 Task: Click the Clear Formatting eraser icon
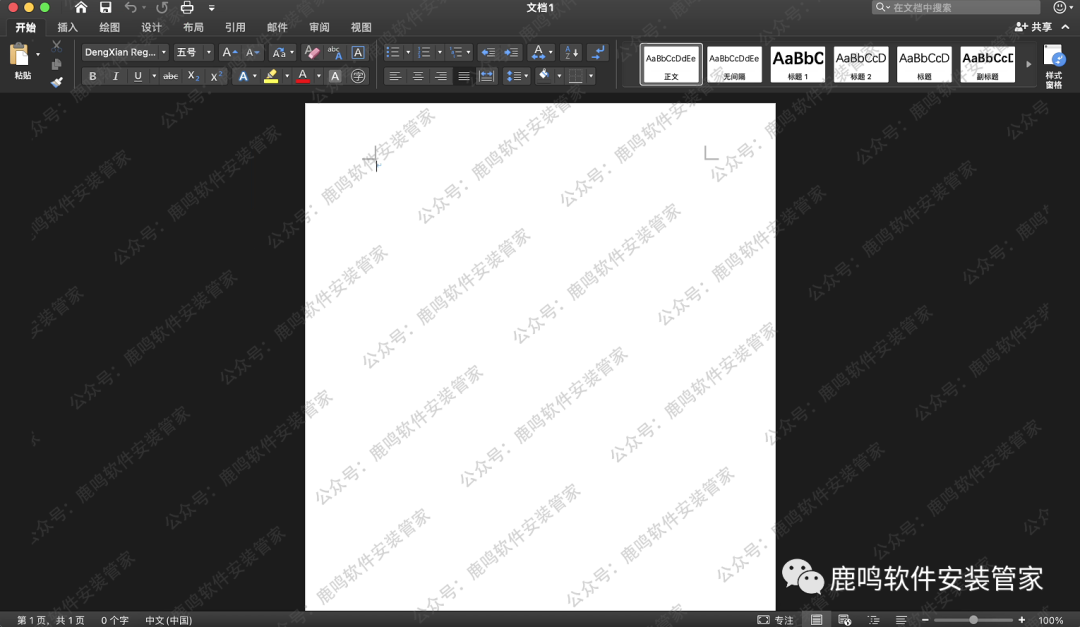[x=311, y=52]
